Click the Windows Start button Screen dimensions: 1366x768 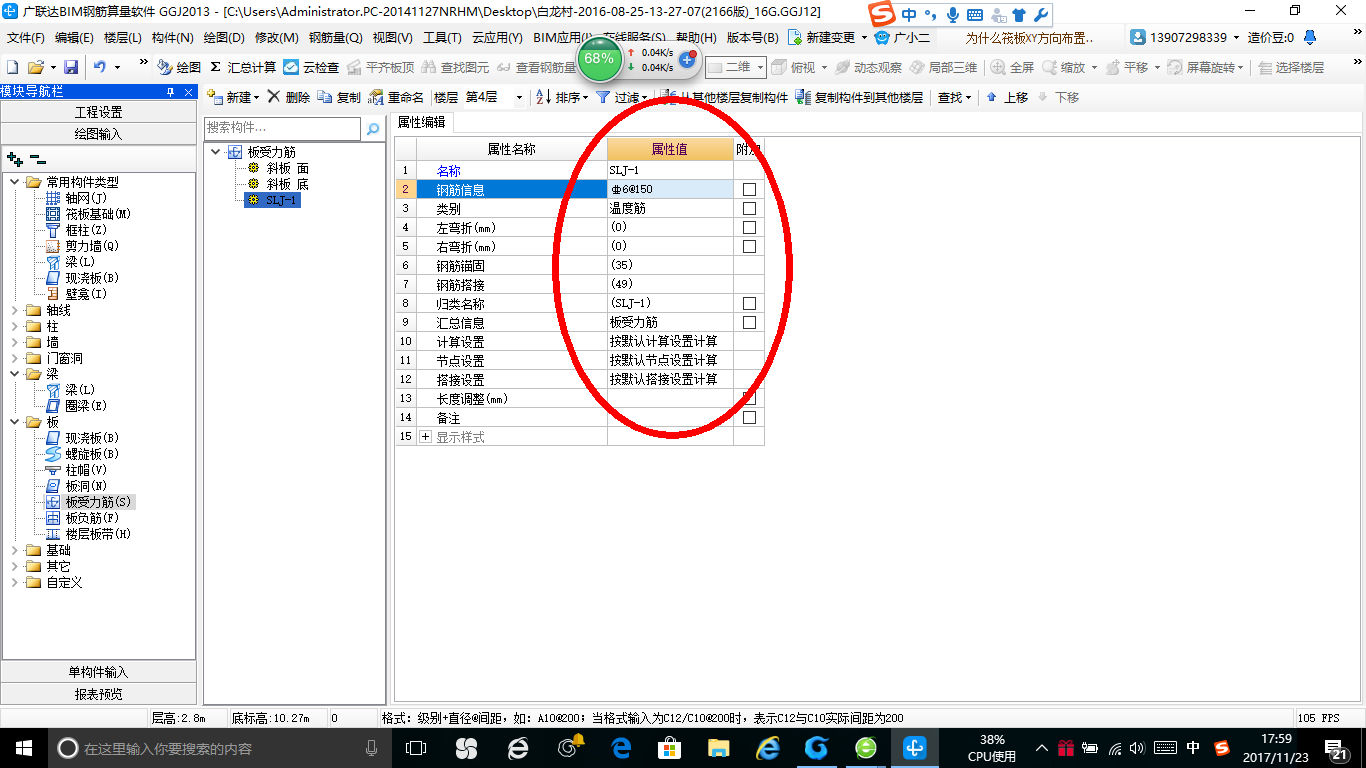pos(23,748)
